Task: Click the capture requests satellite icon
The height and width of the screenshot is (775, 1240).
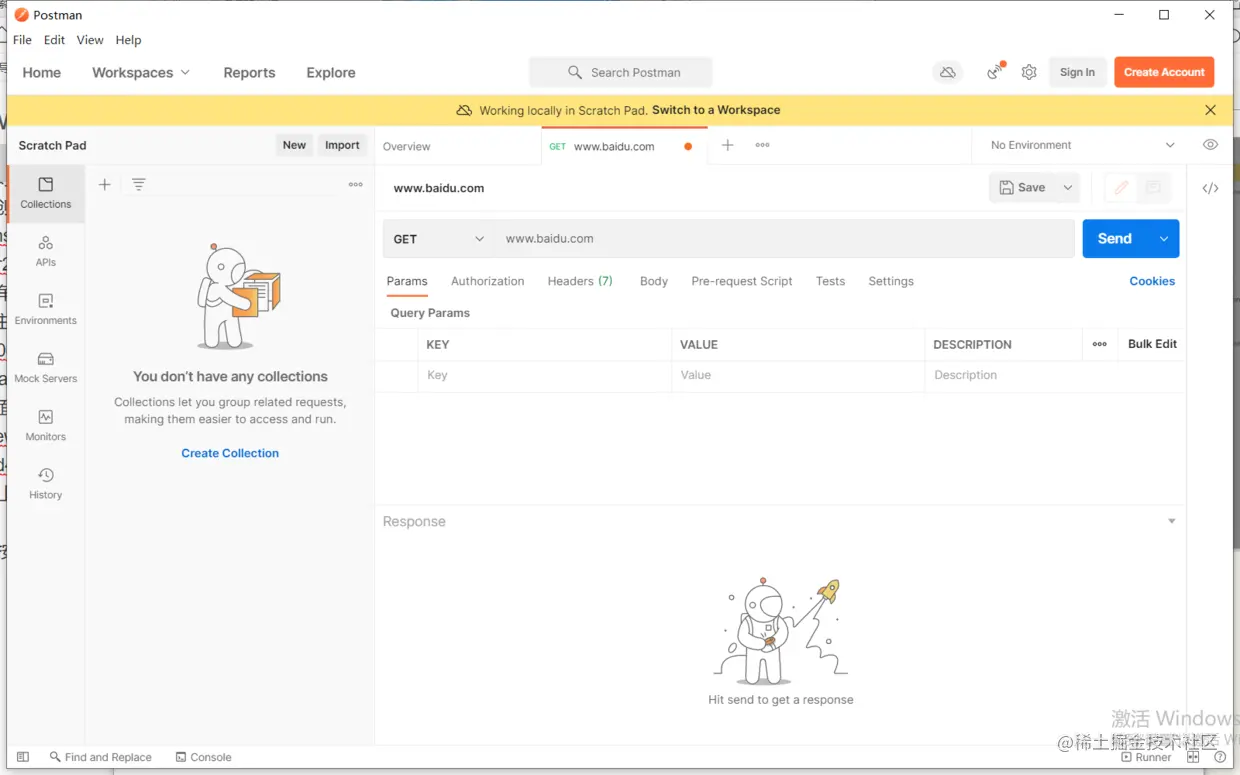Action: [995, 71]
